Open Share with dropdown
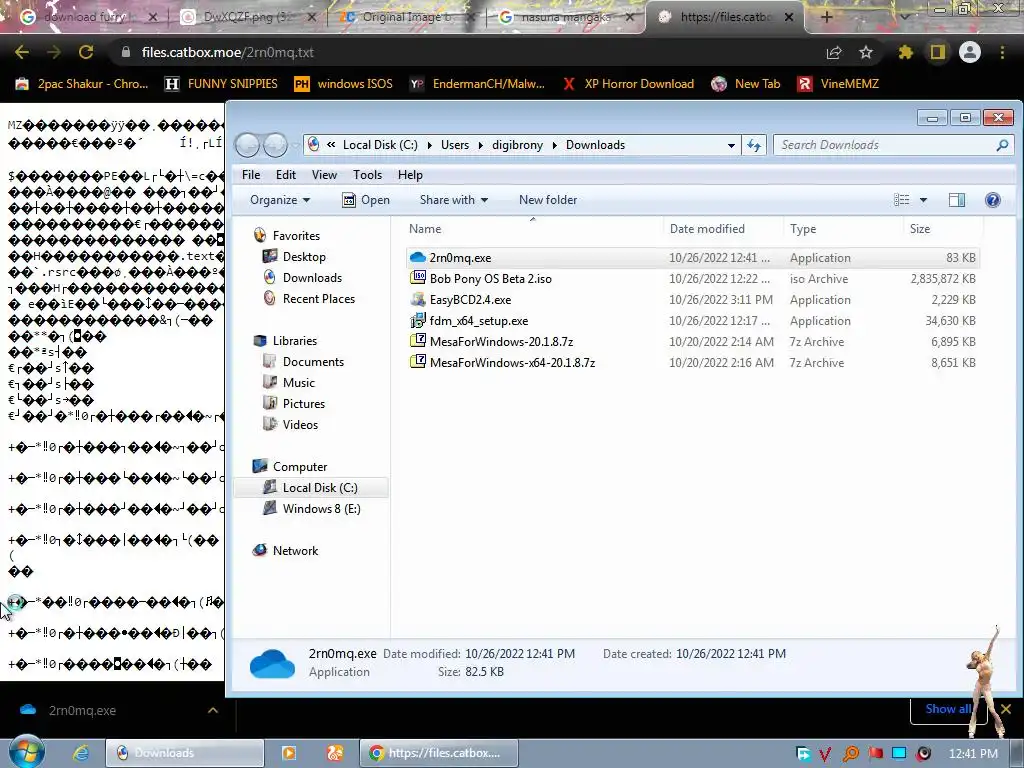The width and height of the screenshot is (1024, 768). (454, 200)
